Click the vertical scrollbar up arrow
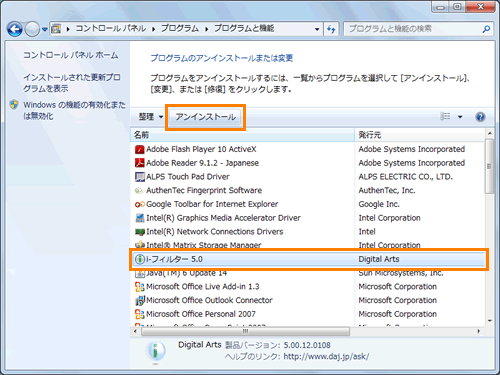 click(x=490, y=133)
